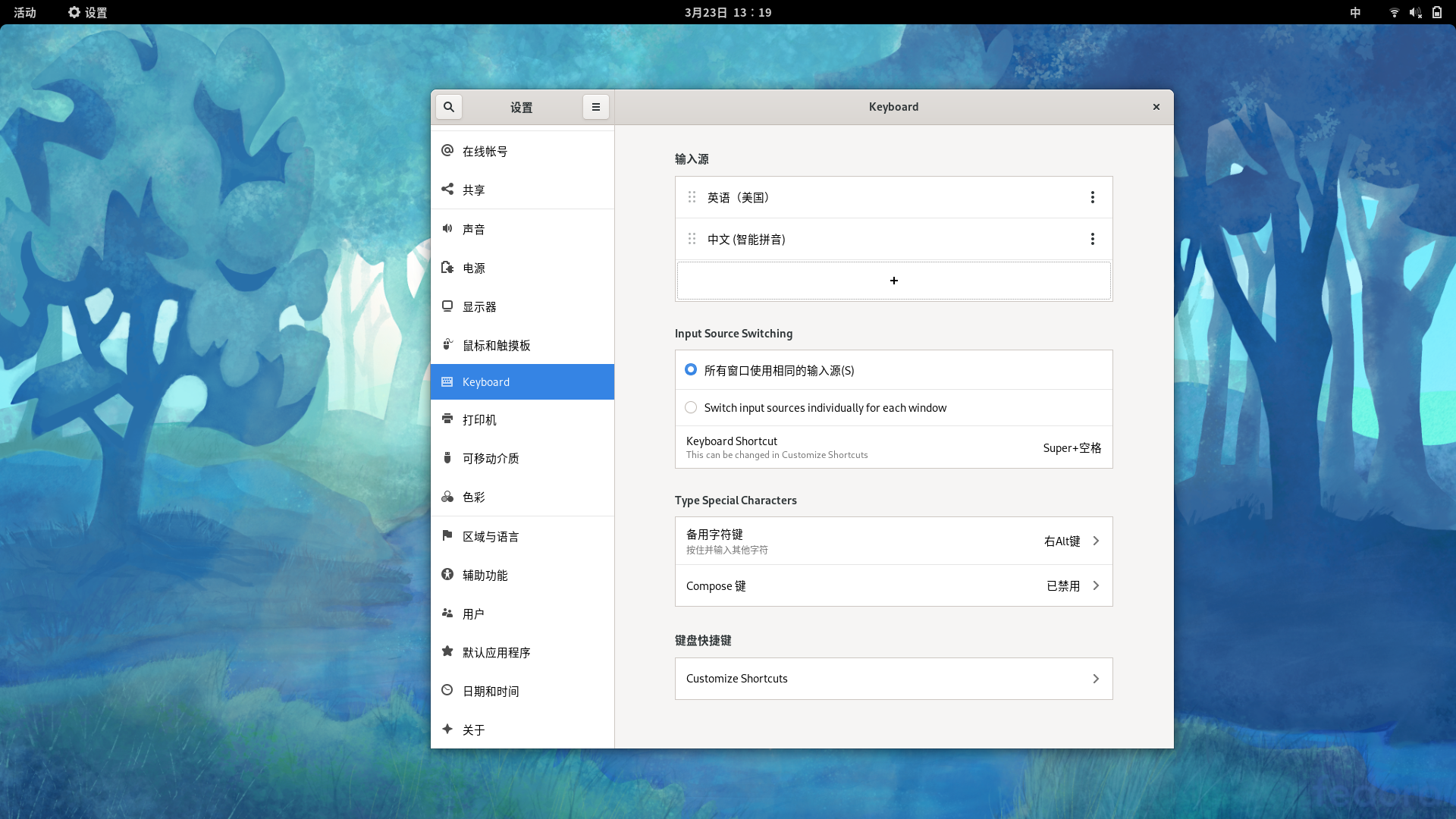Click the plus button to add input source
This screenshot has width=1456, height=819.
pyautogui.click(x=893, y=281)
